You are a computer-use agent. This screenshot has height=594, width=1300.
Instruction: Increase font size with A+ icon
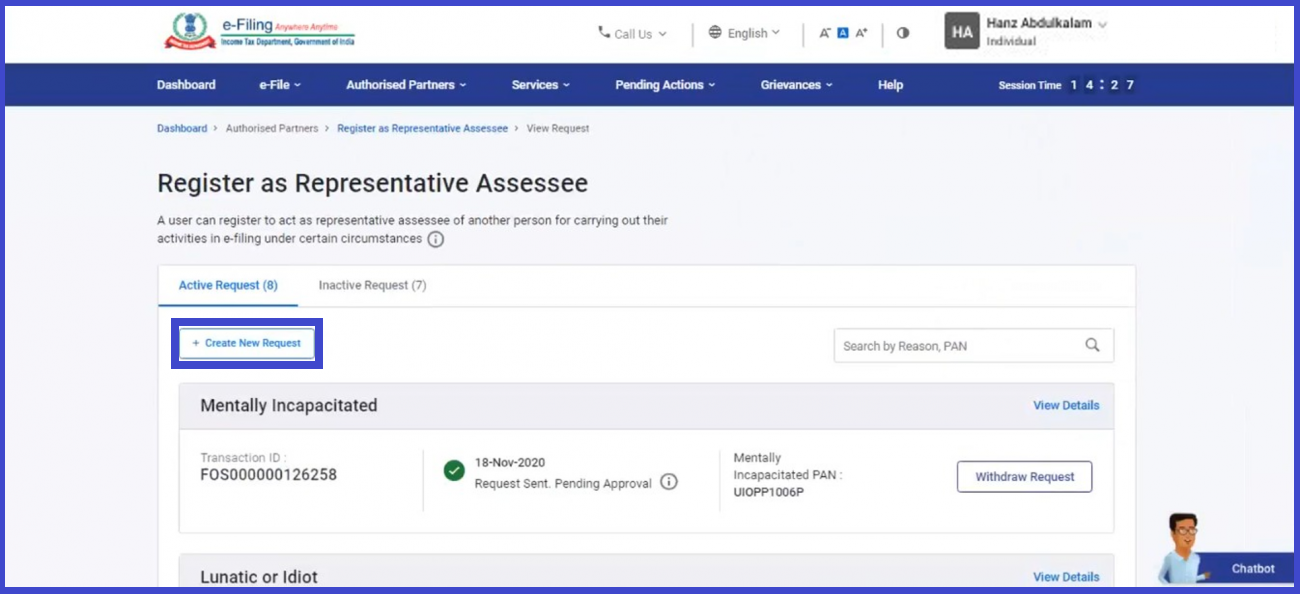tap(861, 33)
